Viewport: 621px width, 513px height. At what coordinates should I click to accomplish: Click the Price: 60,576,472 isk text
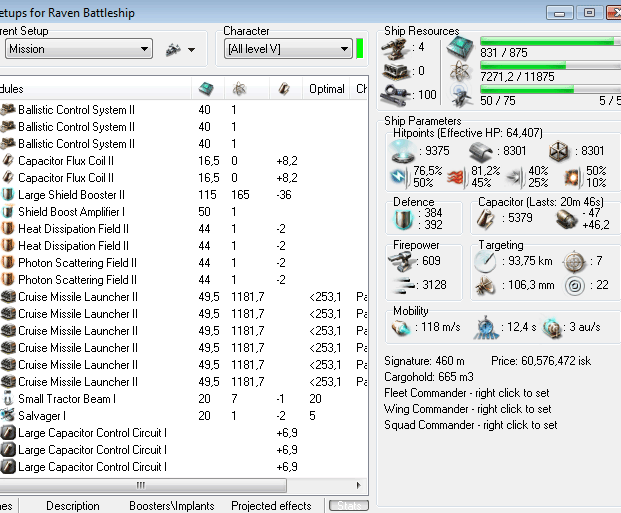click(541, 361)
